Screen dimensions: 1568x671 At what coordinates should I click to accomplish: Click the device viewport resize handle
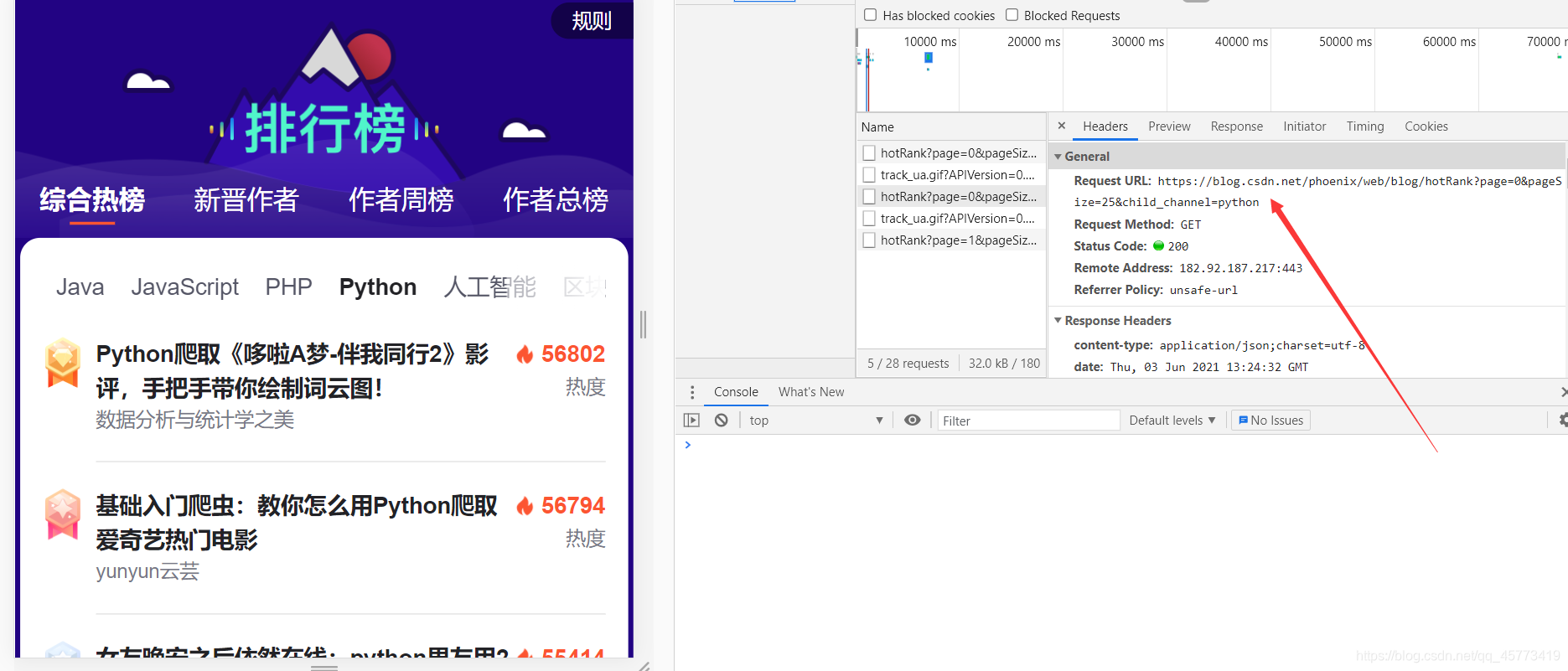click(644, 324)
